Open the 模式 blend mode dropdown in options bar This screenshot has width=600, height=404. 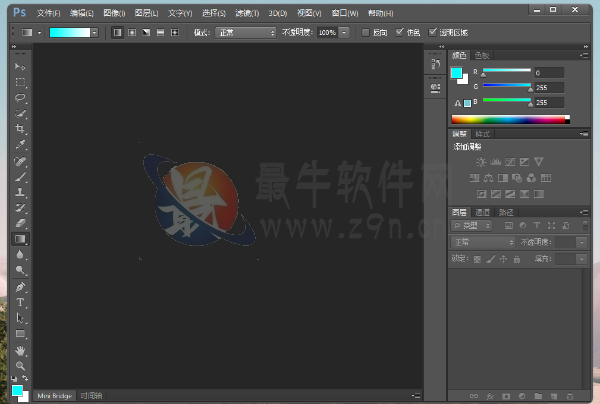click(245, 33)
